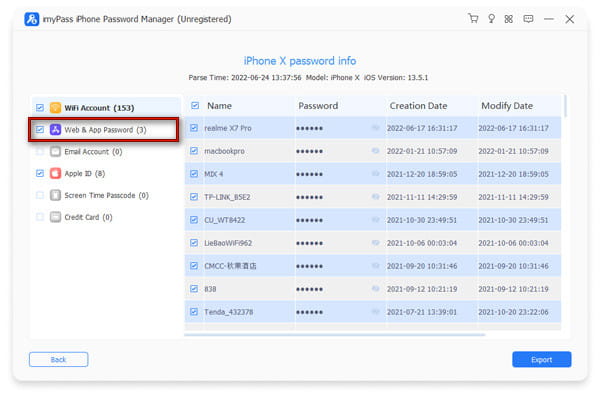Click the key register icon
This screenshot has height=393, width=600.
[491, 19]
